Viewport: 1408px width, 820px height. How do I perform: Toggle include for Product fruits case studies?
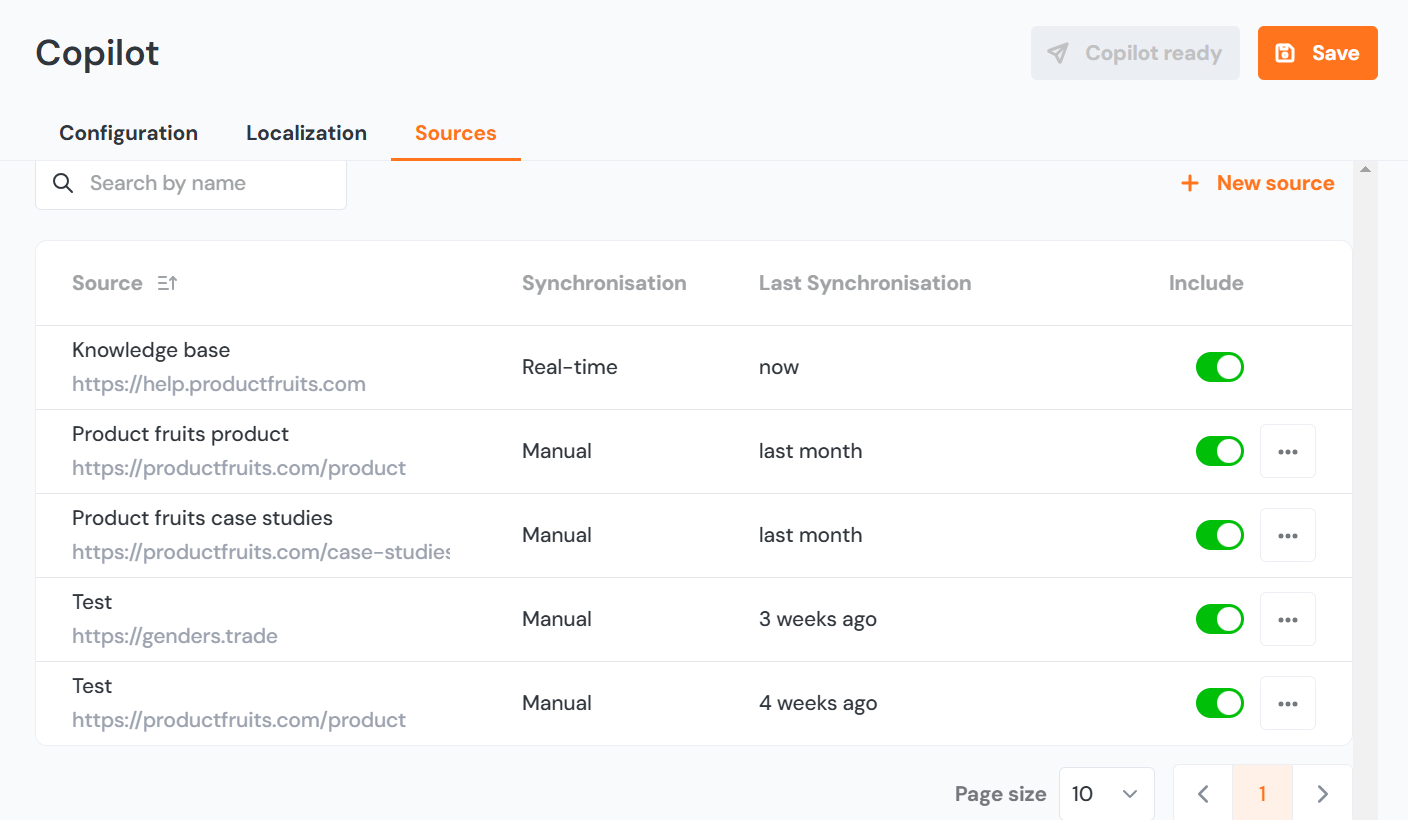(x=1219, y=536)
